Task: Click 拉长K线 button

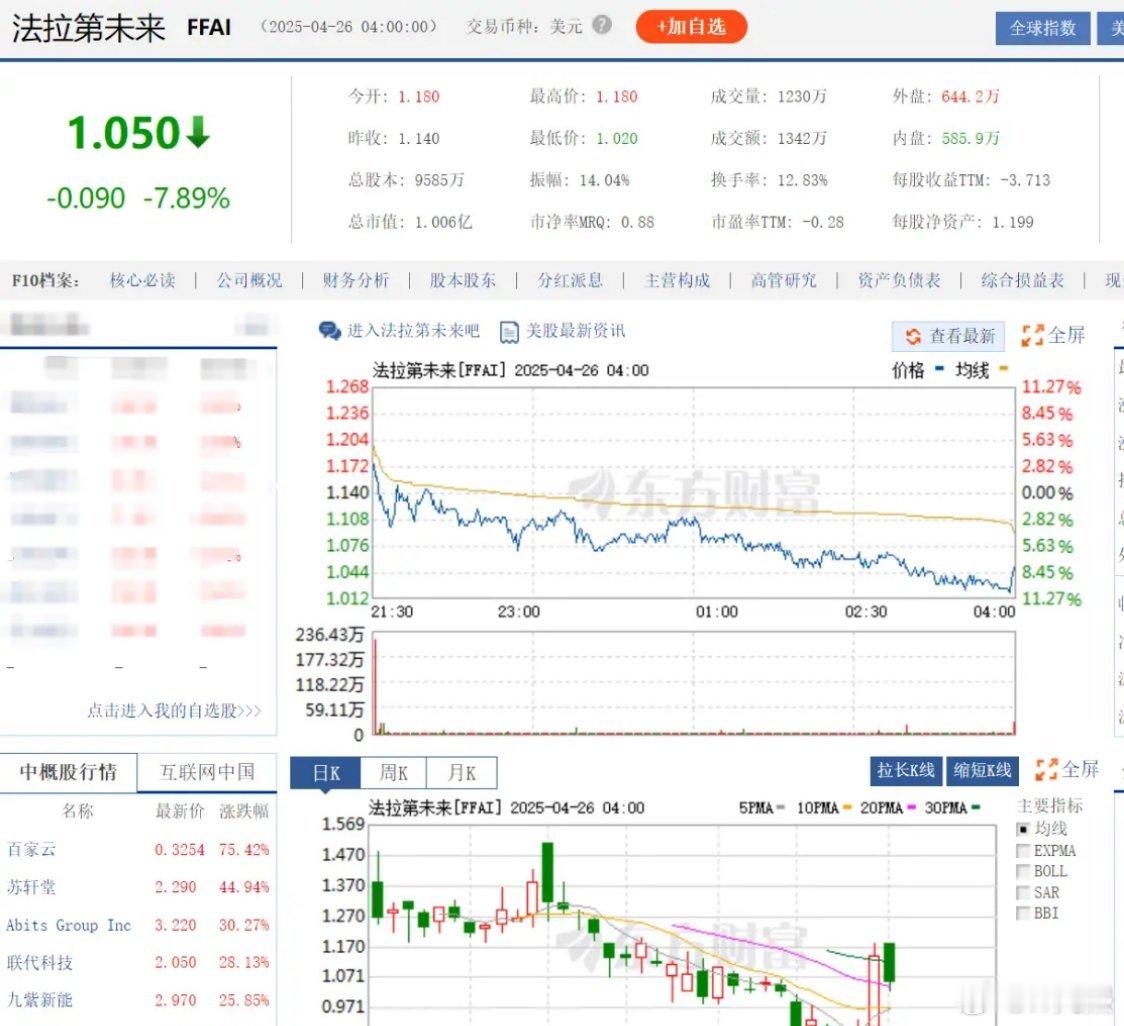Action: (906, 770)
